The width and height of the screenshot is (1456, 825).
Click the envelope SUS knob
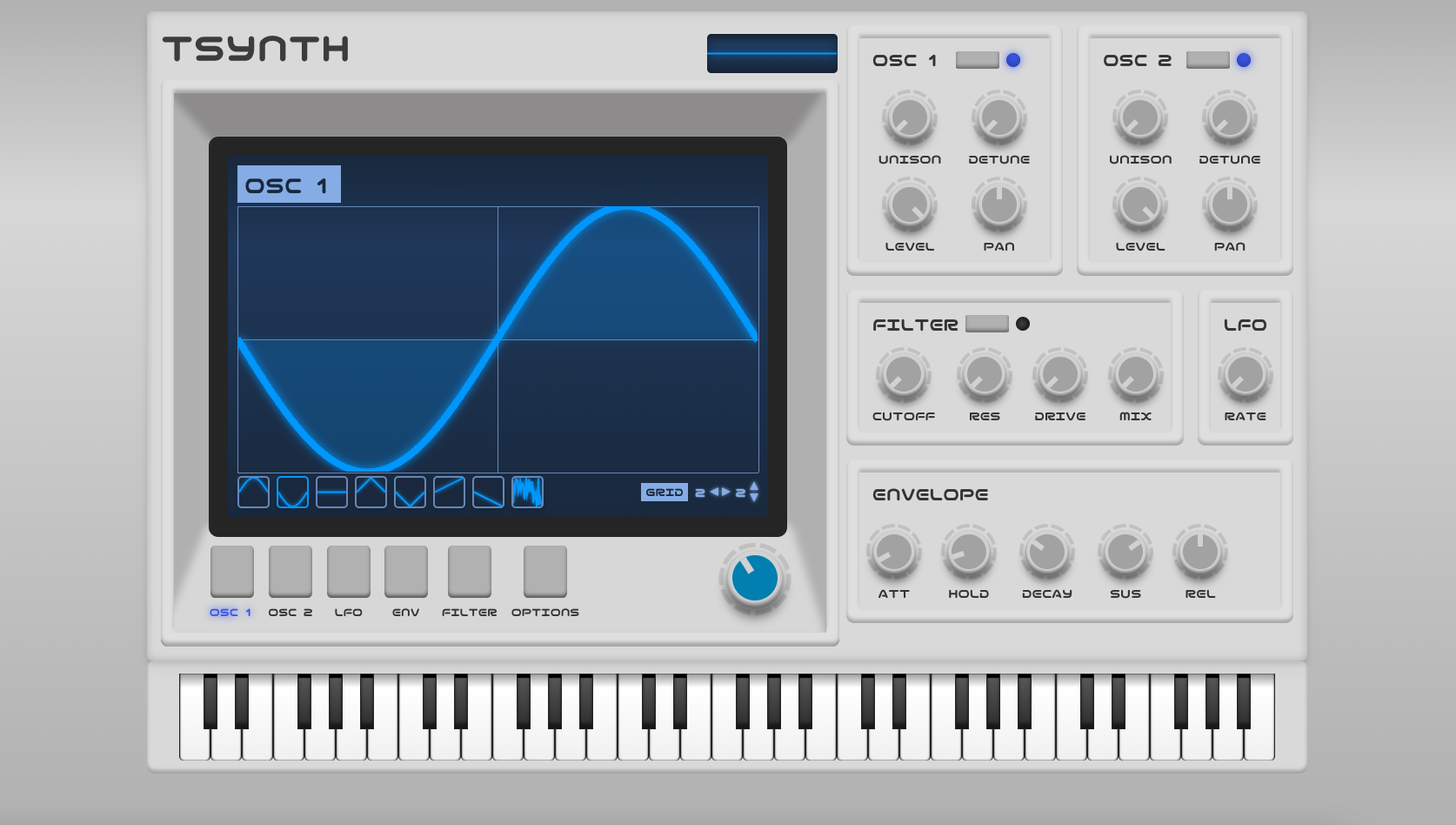coord(1125,552)
